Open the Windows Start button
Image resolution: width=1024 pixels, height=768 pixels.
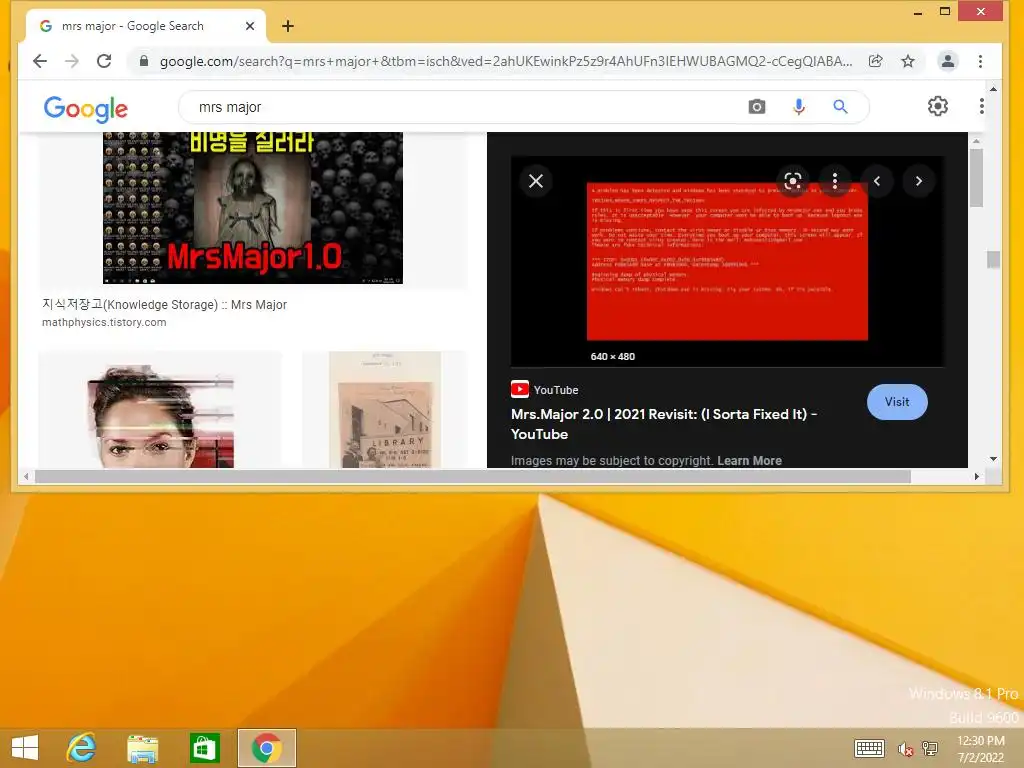pos(25,748)
